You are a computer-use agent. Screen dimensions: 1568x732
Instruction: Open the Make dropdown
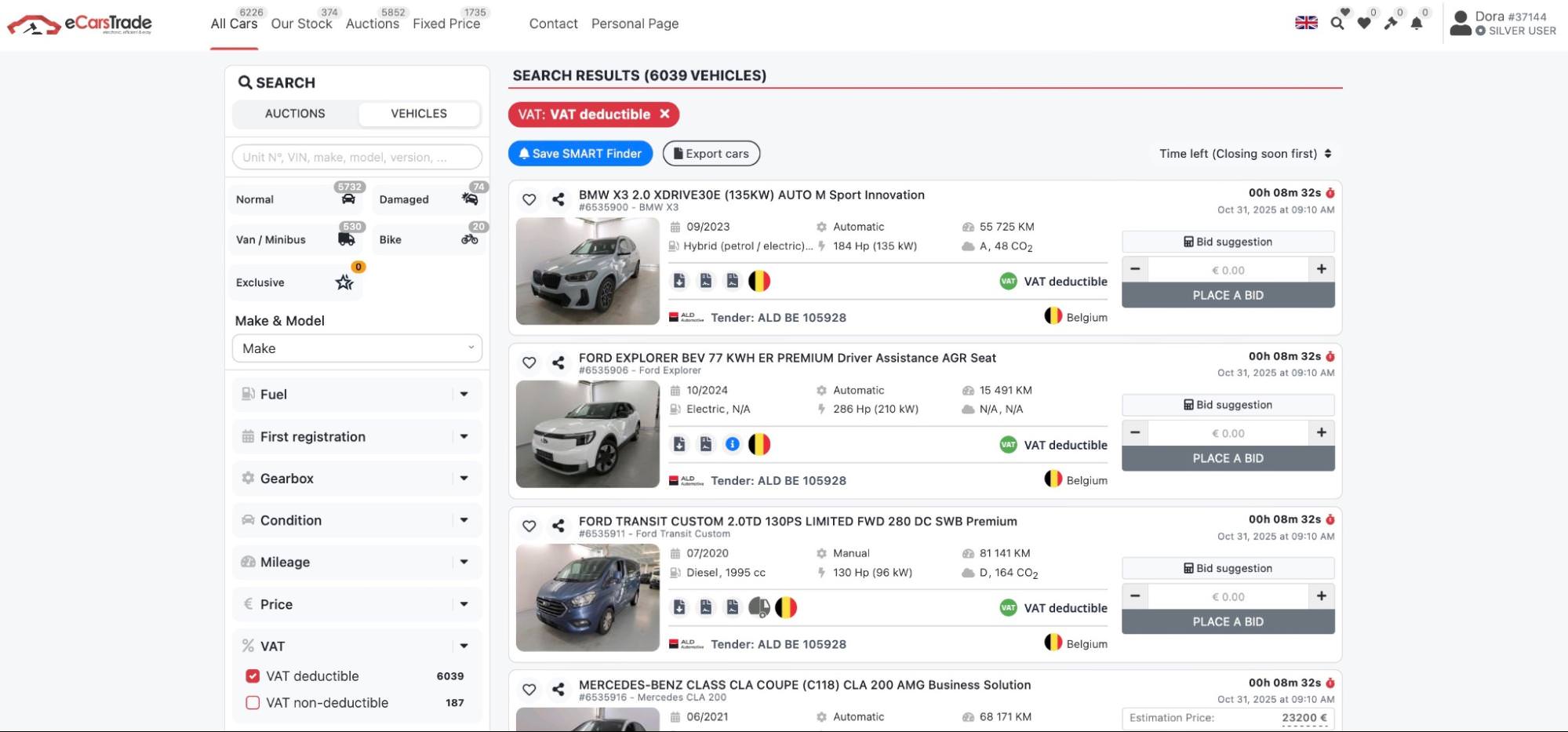pyautogui.click(x=357, y=348)
